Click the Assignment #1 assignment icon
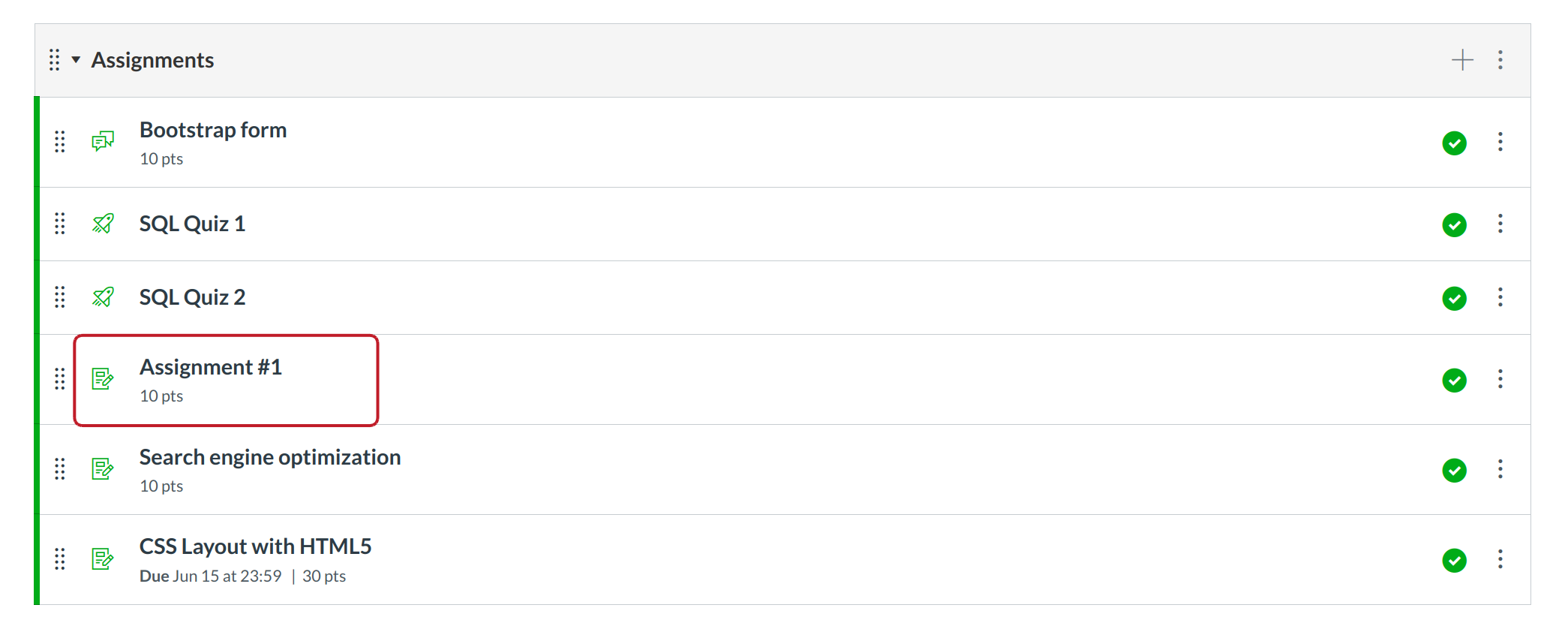Viewport: 1568px width, 635px height. 103,379
